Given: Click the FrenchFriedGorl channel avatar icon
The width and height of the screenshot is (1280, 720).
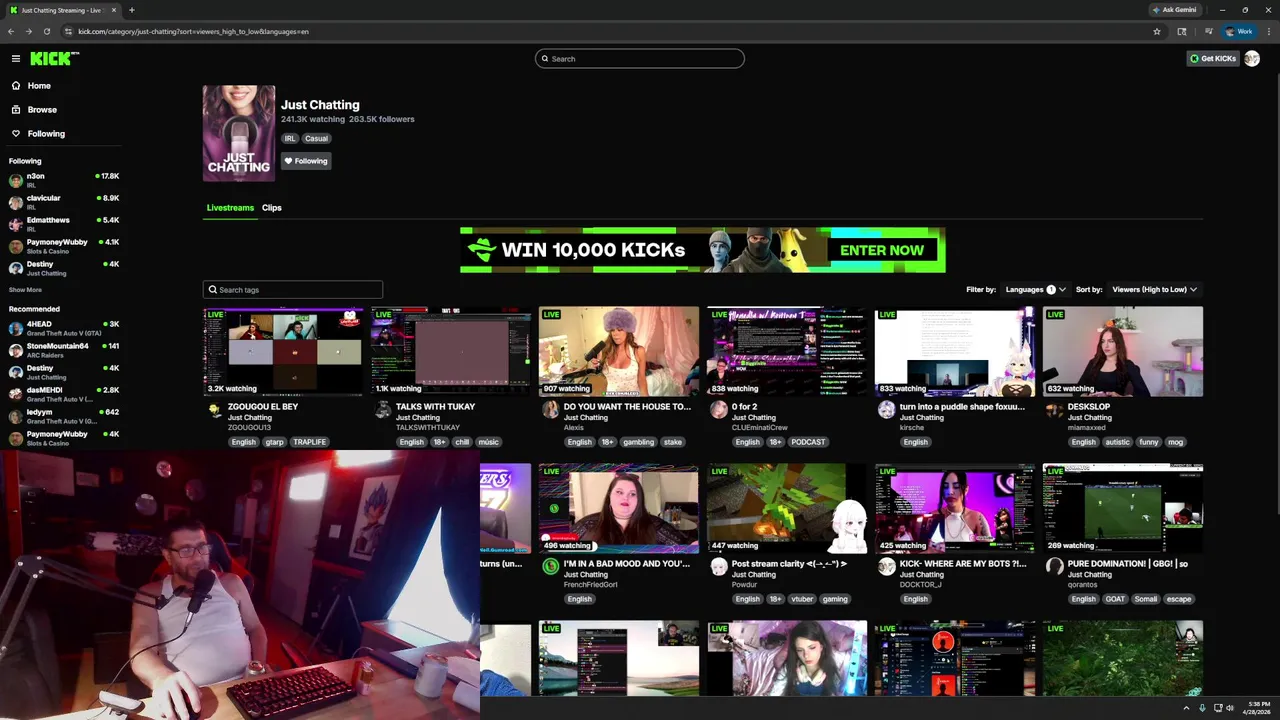Looking at the screenshot, I should (x=550, y=567).
